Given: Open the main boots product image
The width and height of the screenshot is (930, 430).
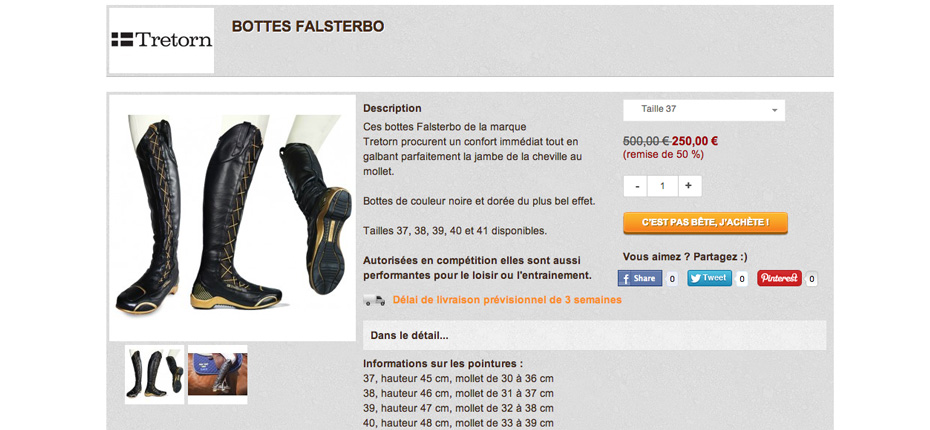Looking at the screenshot, I should [x=232, y=218].
